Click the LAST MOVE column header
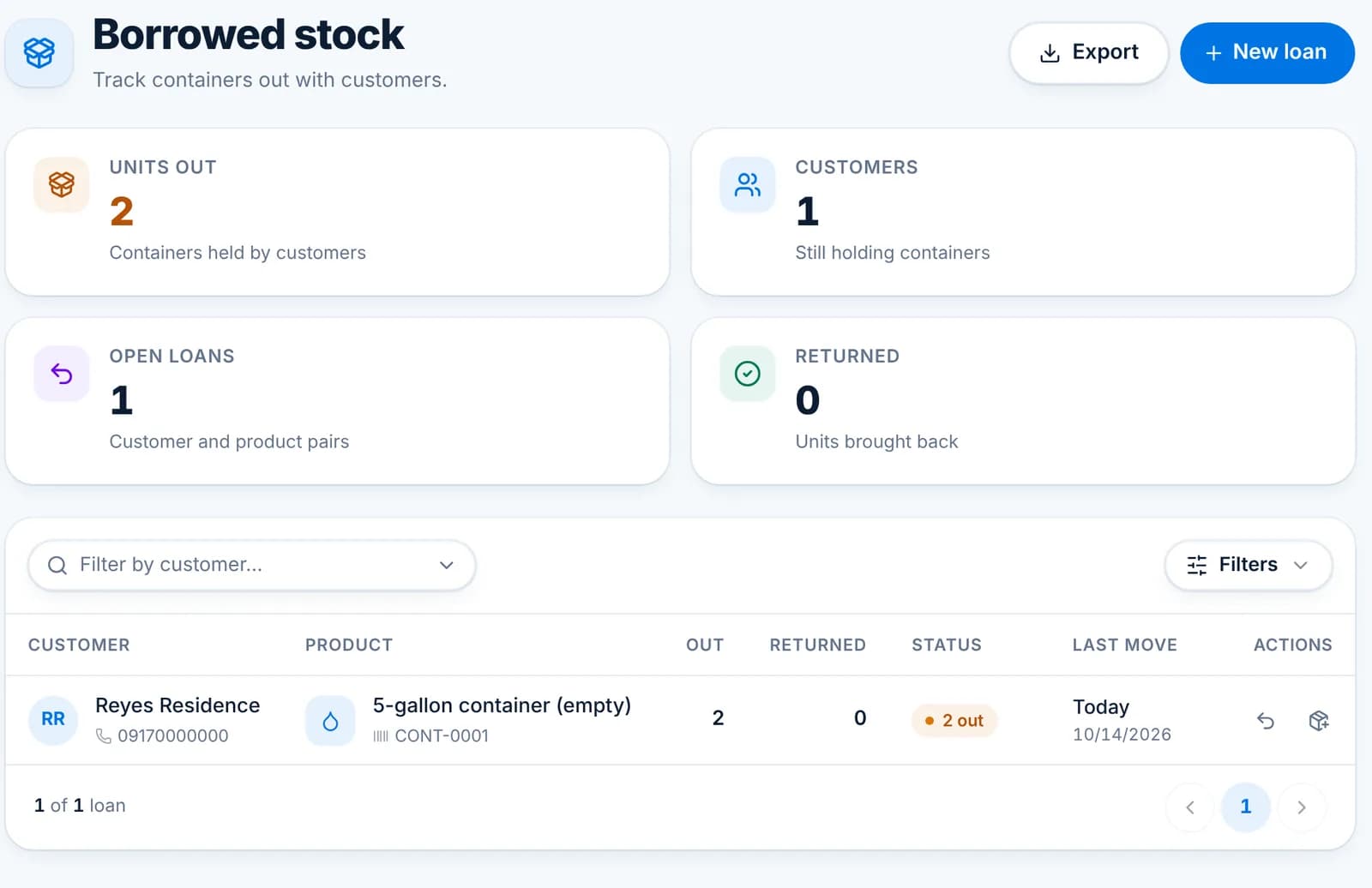Screen dimensions: 1372x888 click(x=1125, y=645)
